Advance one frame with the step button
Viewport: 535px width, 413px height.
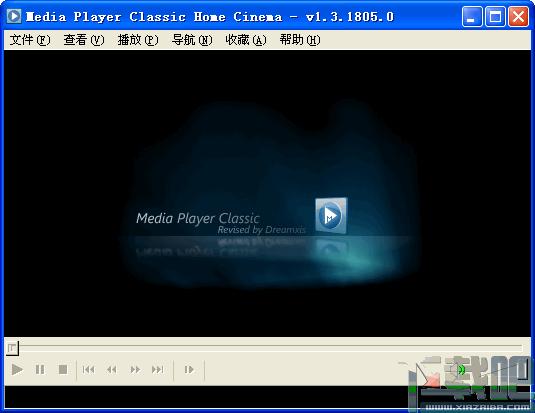(189, 369)
